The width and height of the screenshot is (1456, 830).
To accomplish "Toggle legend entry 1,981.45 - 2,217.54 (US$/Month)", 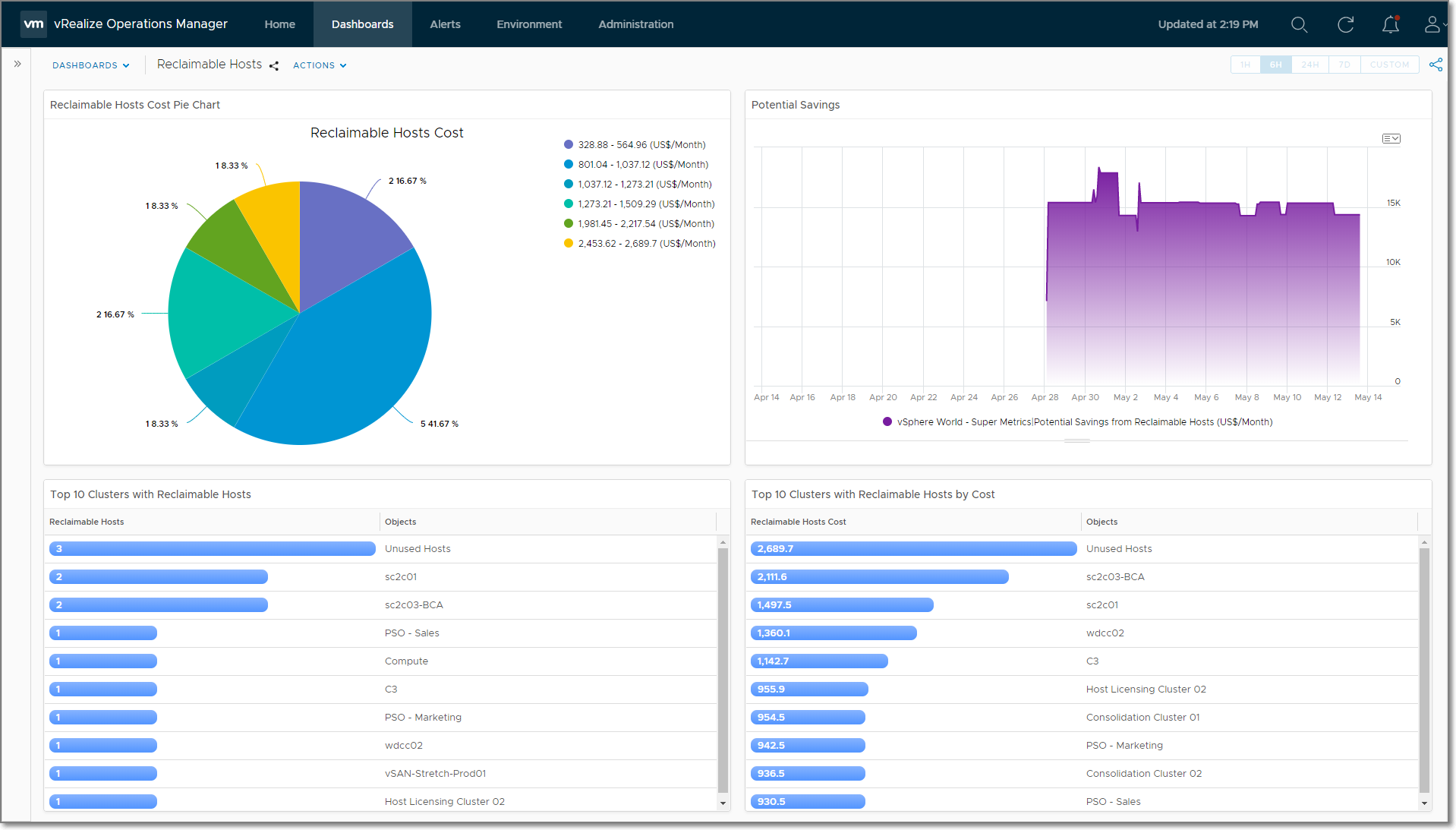I will point(639,223).
